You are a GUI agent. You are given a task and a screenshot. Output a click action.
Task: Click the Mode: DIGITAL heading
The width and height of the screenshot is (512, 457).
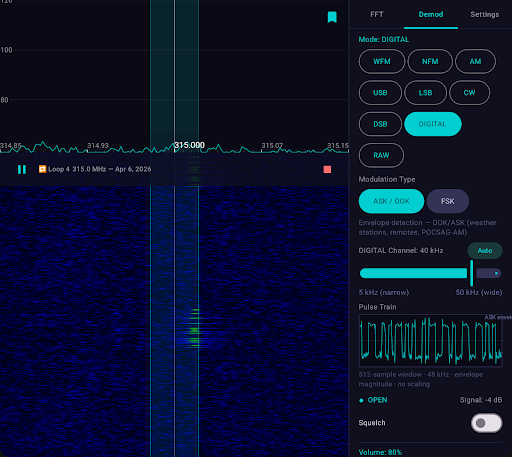384,39
